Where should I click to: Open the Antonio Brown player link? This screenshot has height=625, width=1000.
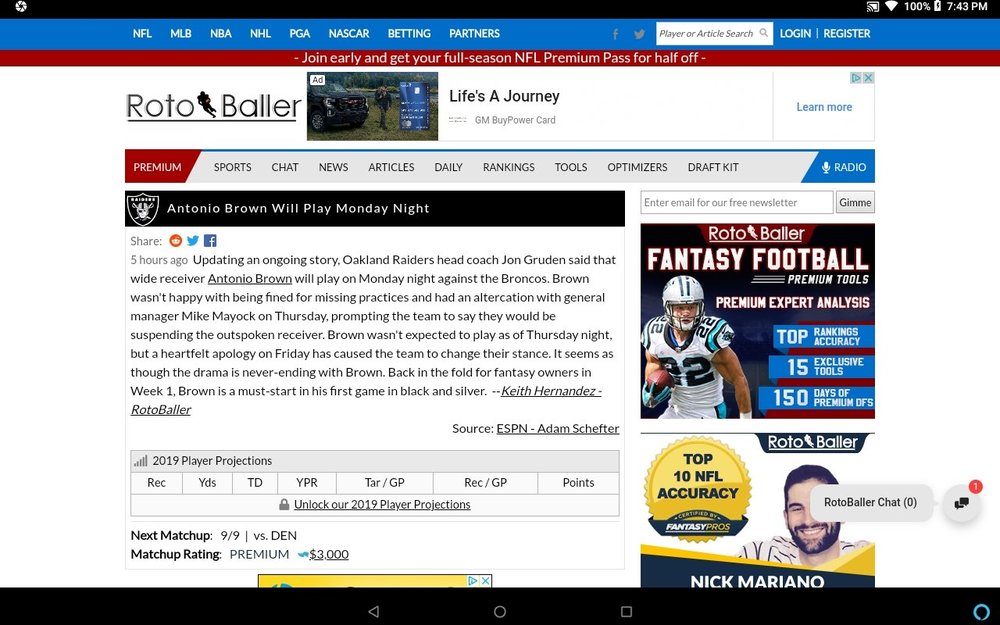pyautogui.click(x=250, y=279)
